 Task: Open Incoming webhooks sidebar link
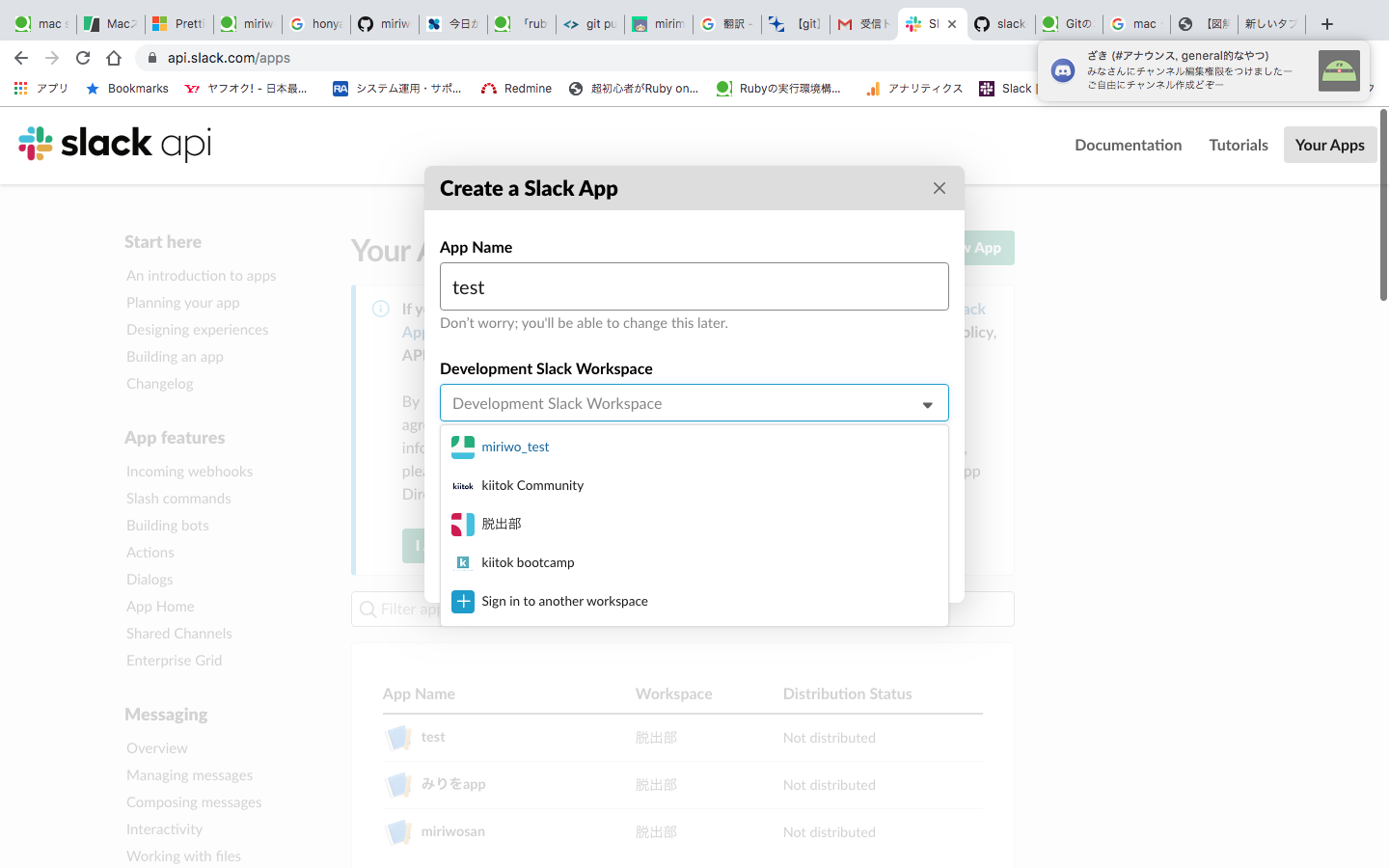point(189,472)
